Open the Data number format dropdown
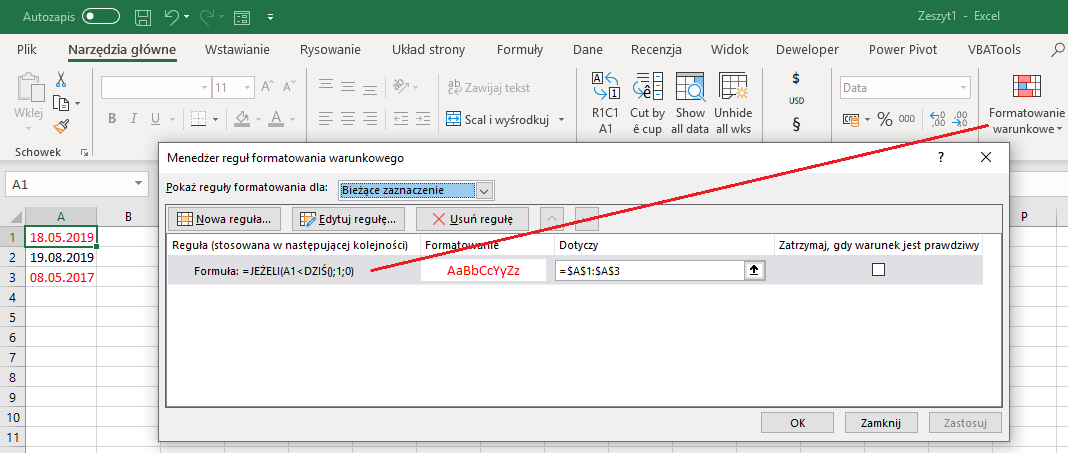This screenshot has height=453, width=1068. 964,88
